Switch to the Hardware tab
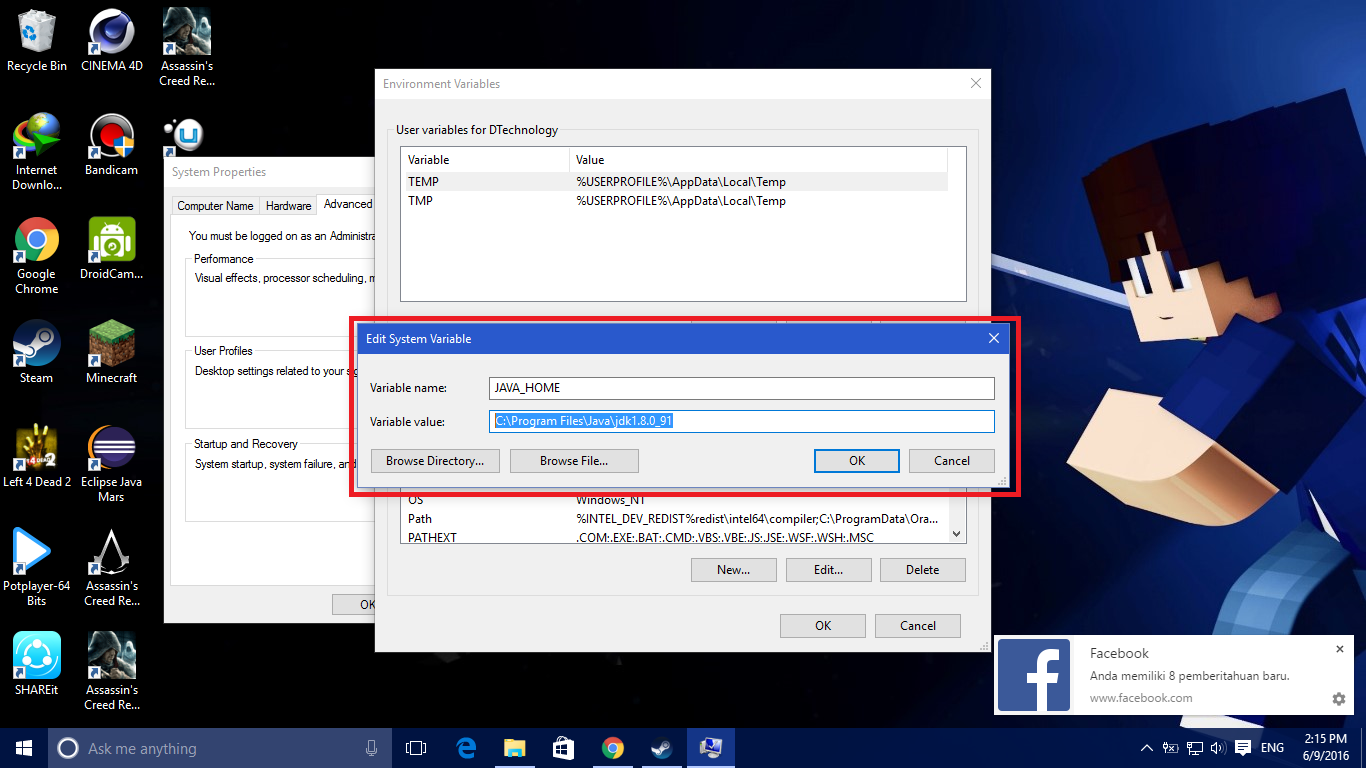This screenshot has width=1366, height=768. (x=288, y=206)
